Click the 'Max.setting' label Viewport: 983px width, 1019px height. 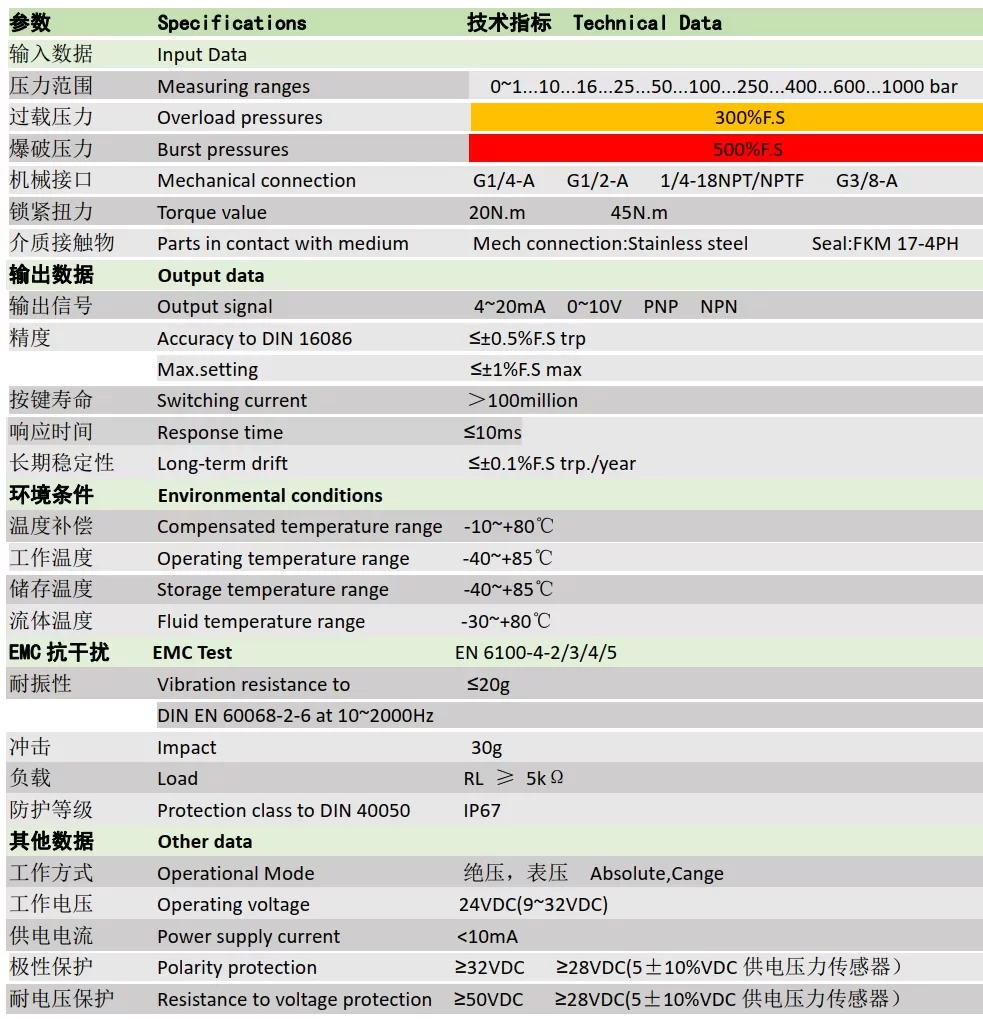(x=207, y=370)
